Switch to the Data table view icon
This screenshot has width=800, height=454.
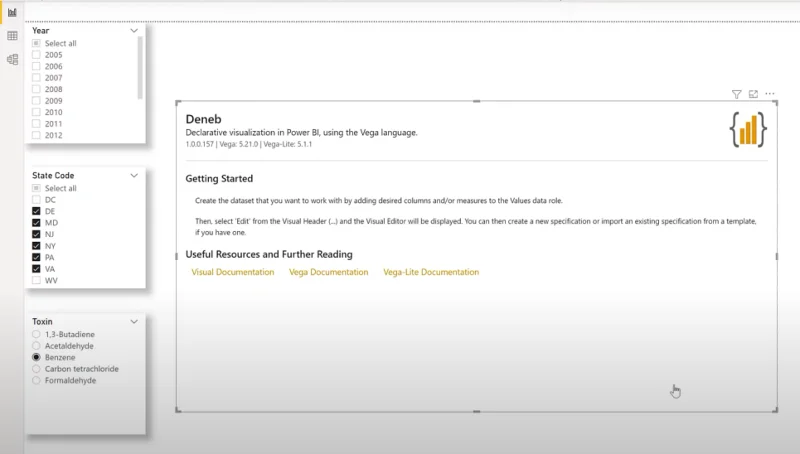click(12, 36)
